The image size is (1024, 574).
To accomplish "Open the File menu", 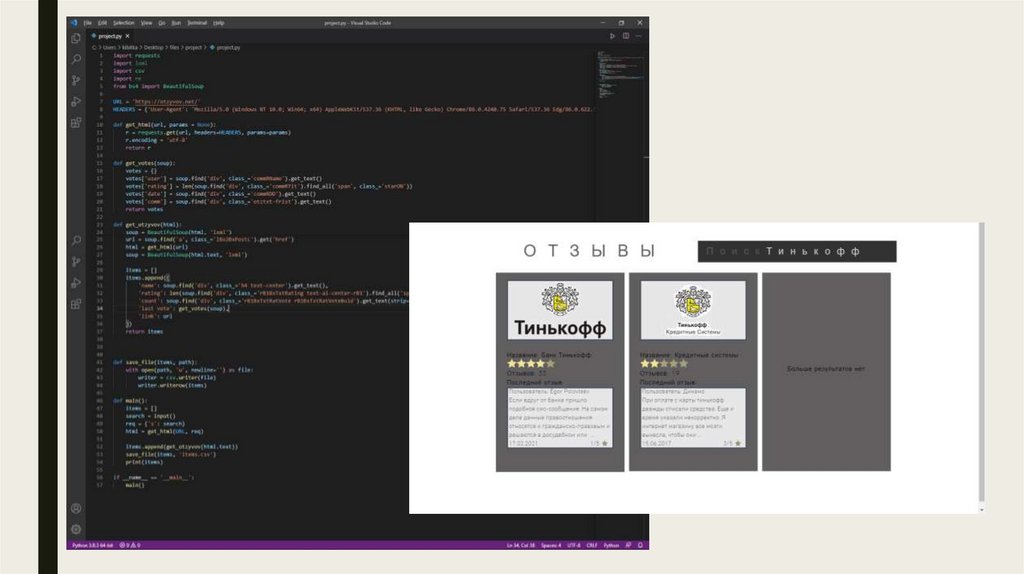I will tap(87, 22).
